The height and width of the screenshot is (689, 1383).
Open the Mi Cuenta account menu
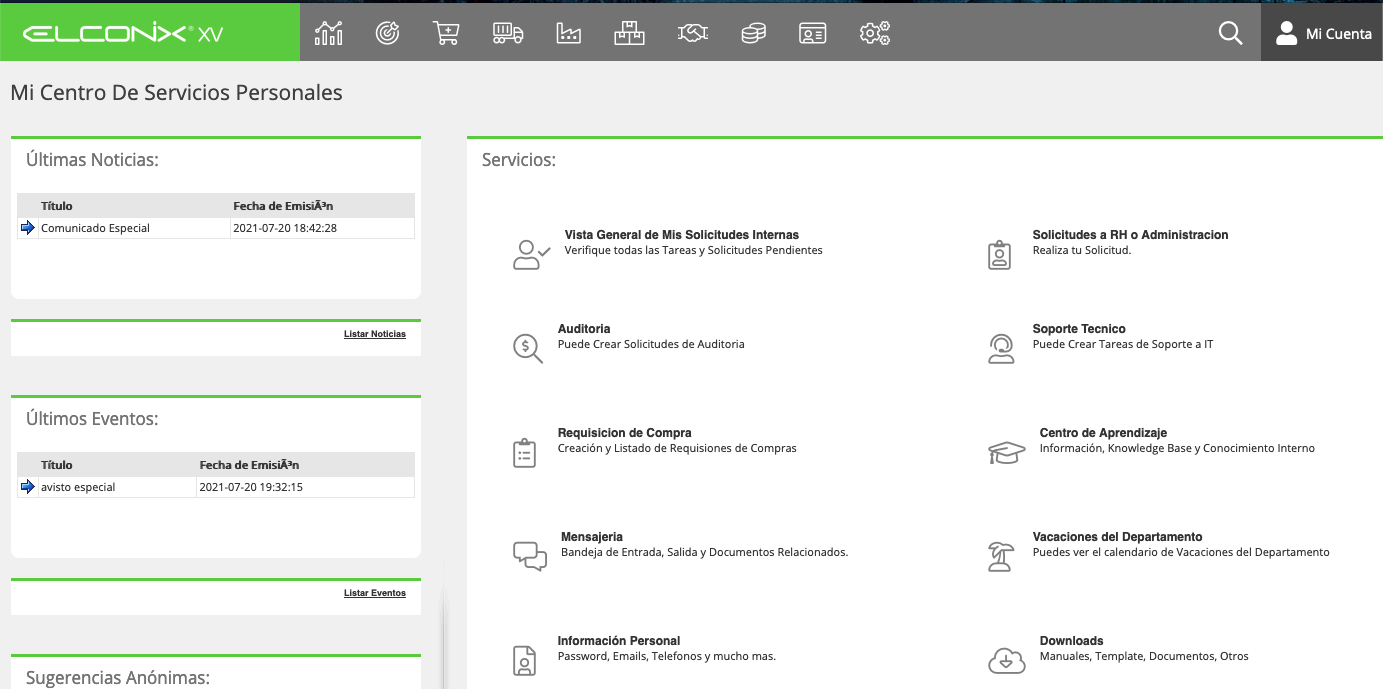(1322, 33)
